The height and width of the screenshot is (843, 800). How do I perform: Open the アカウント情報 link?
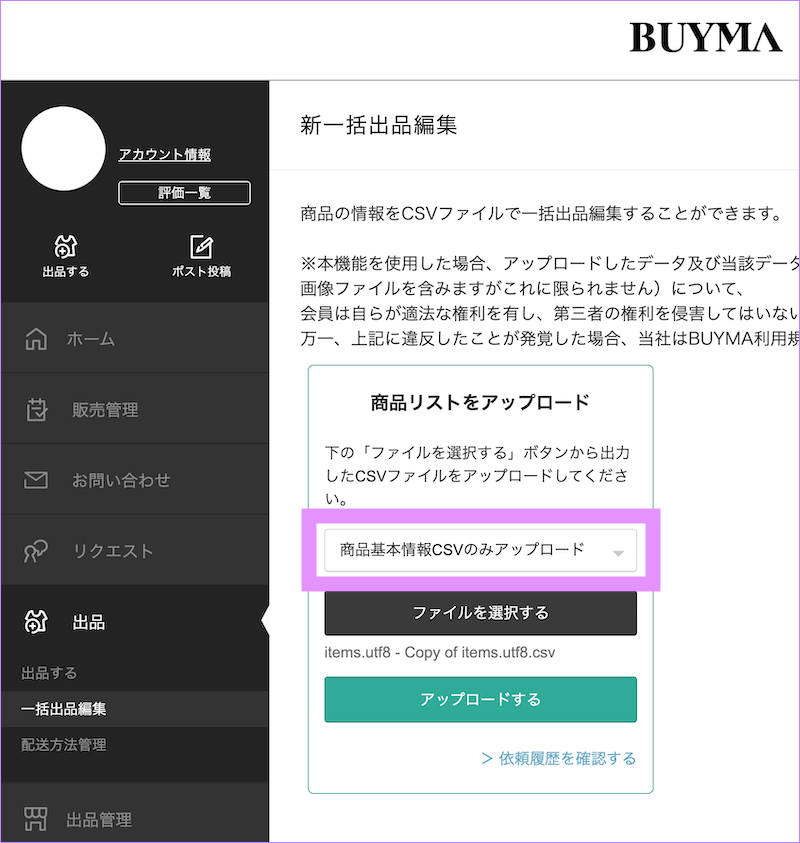(164, 154)
